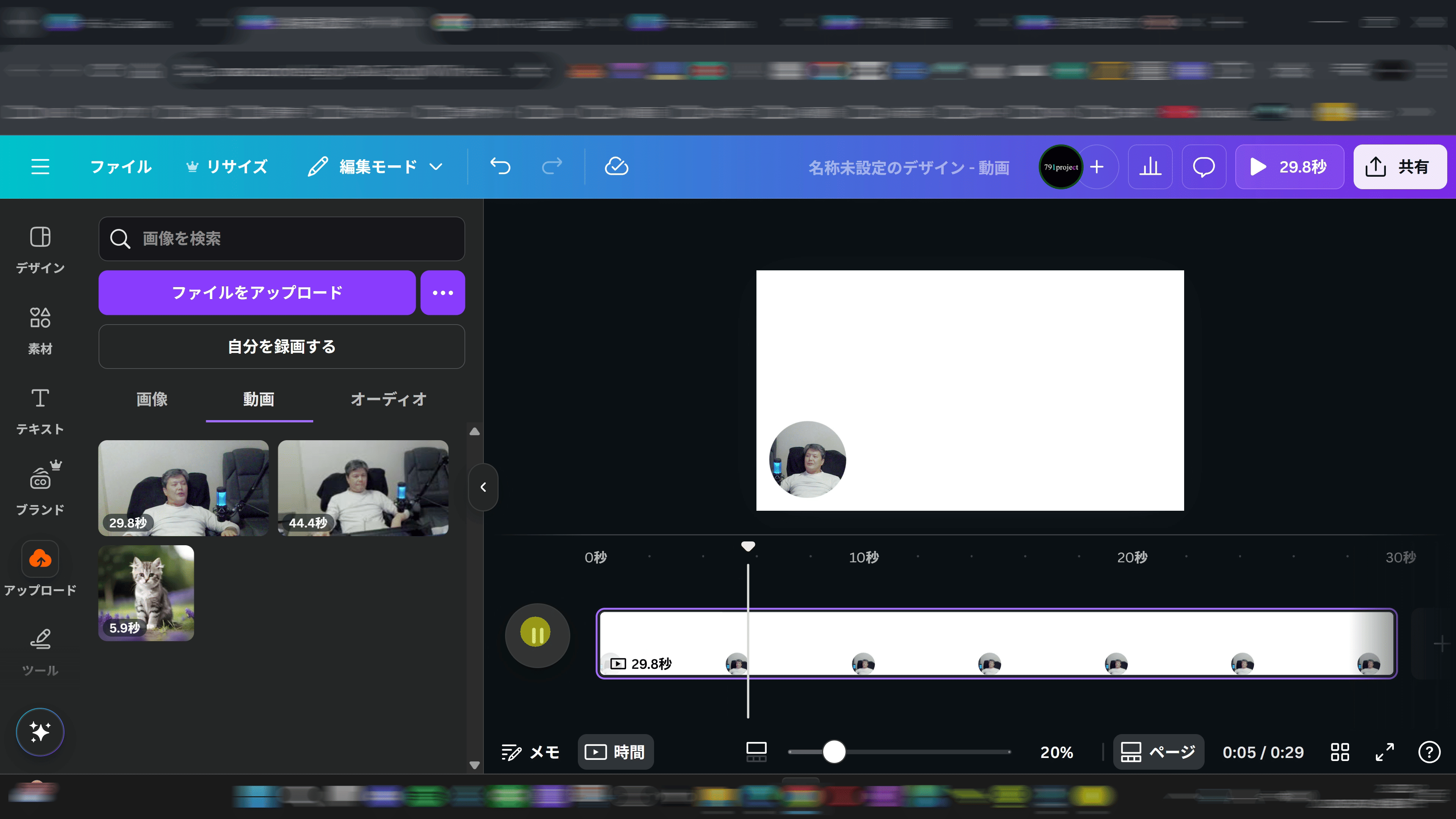The height and width of the screenshot is (819, 1456).
Task: Open the analytics bar chart icon
Action: tap(1150, 167)
